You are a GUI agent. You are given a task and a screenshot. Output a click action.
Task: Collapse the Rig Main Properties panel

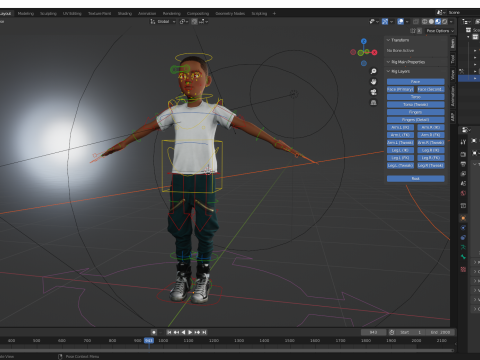[388, 62]
